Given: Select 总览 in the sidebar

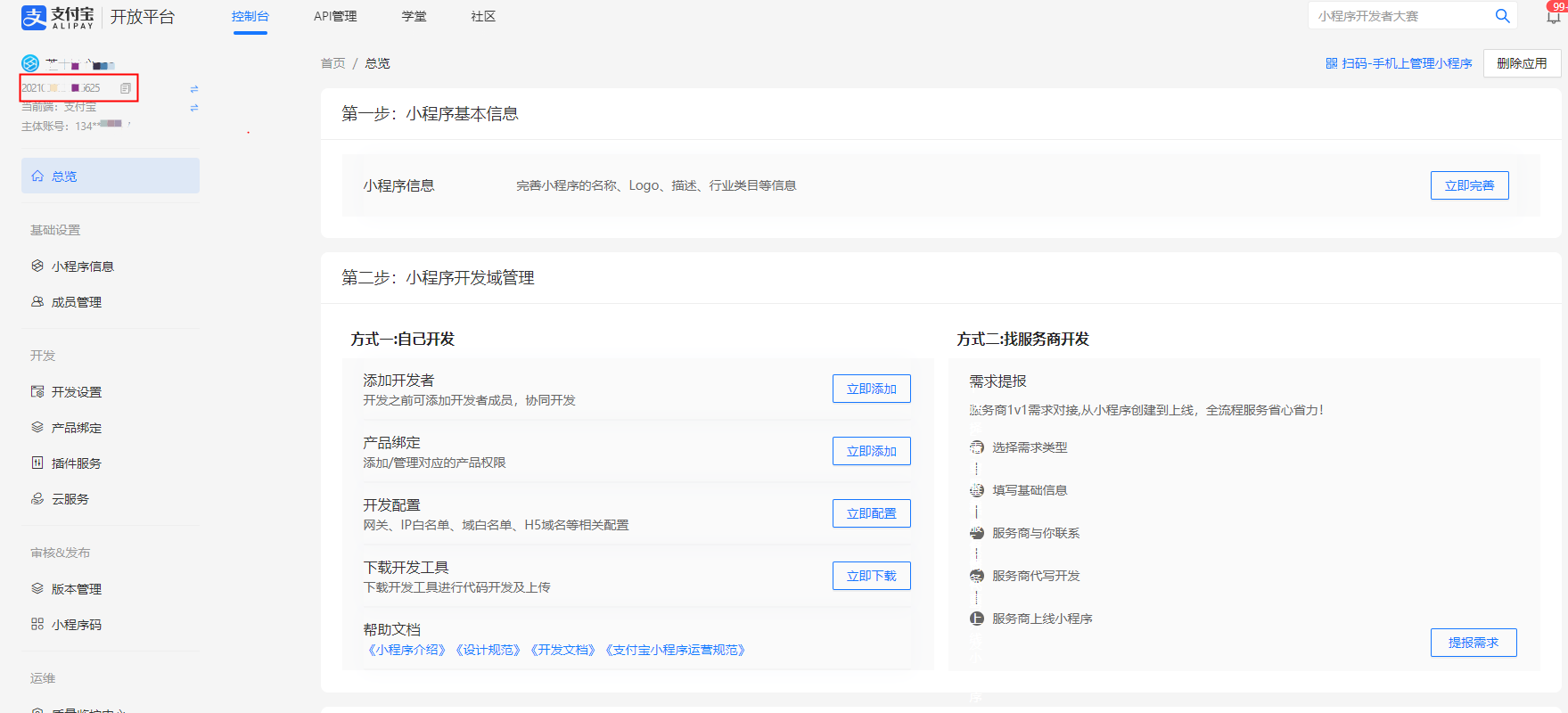Looking at the screenshot, I should click(111, 176).
